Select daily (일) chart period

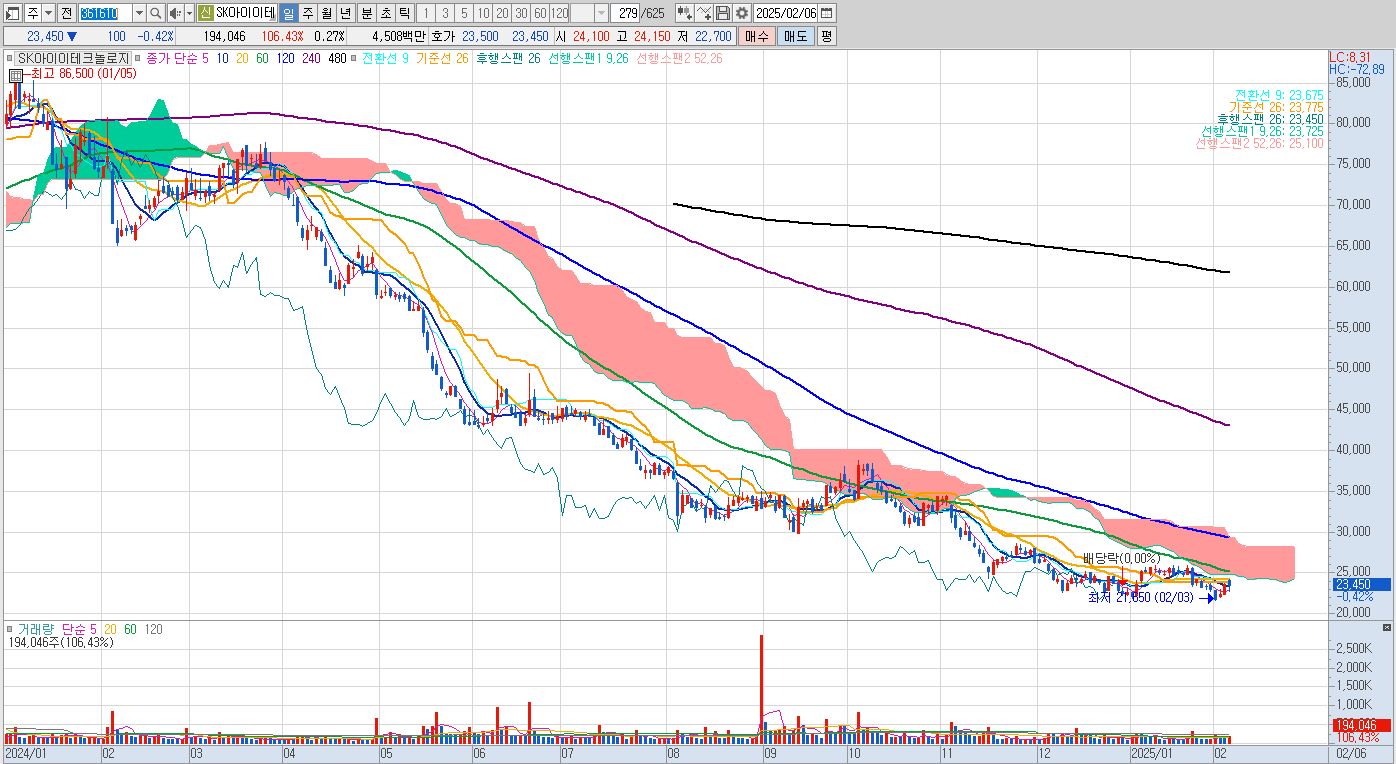click(x=288, y=13)
